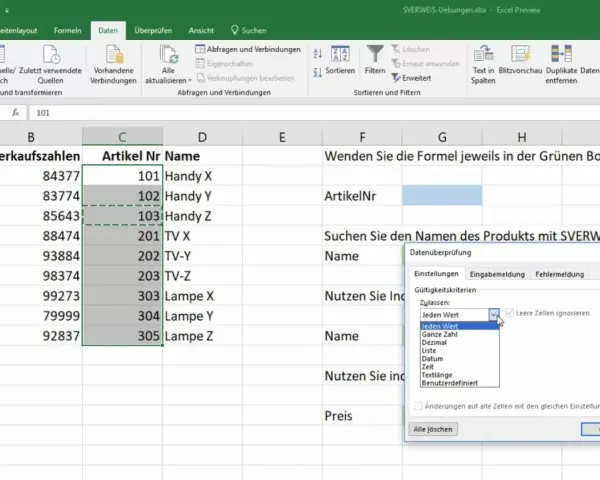Select cell containing 103
The width and height of the screenshot is (600, 480).
point(122,216)
